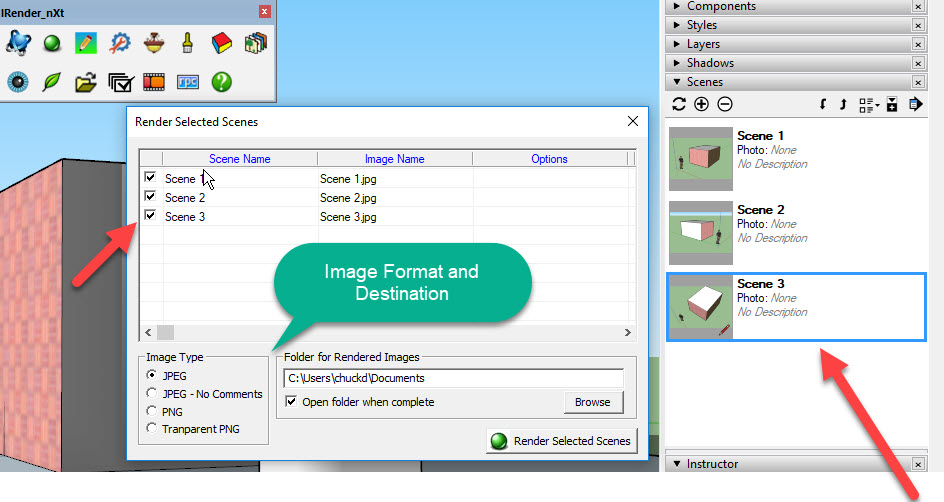The image size is (944, 502).
Task: Close the Shadows panel with its X
Action: coord(918,63)
